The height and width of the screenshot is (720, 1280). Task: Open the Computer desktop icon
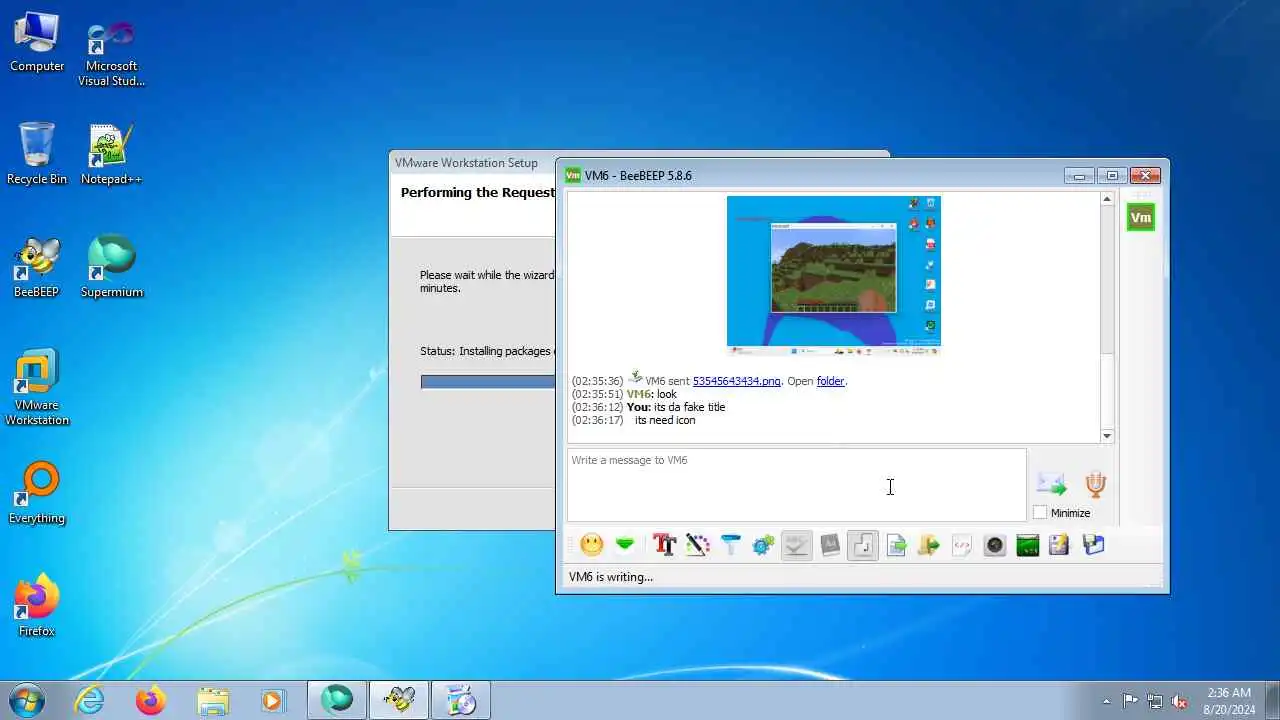click(x=37, y=43)
